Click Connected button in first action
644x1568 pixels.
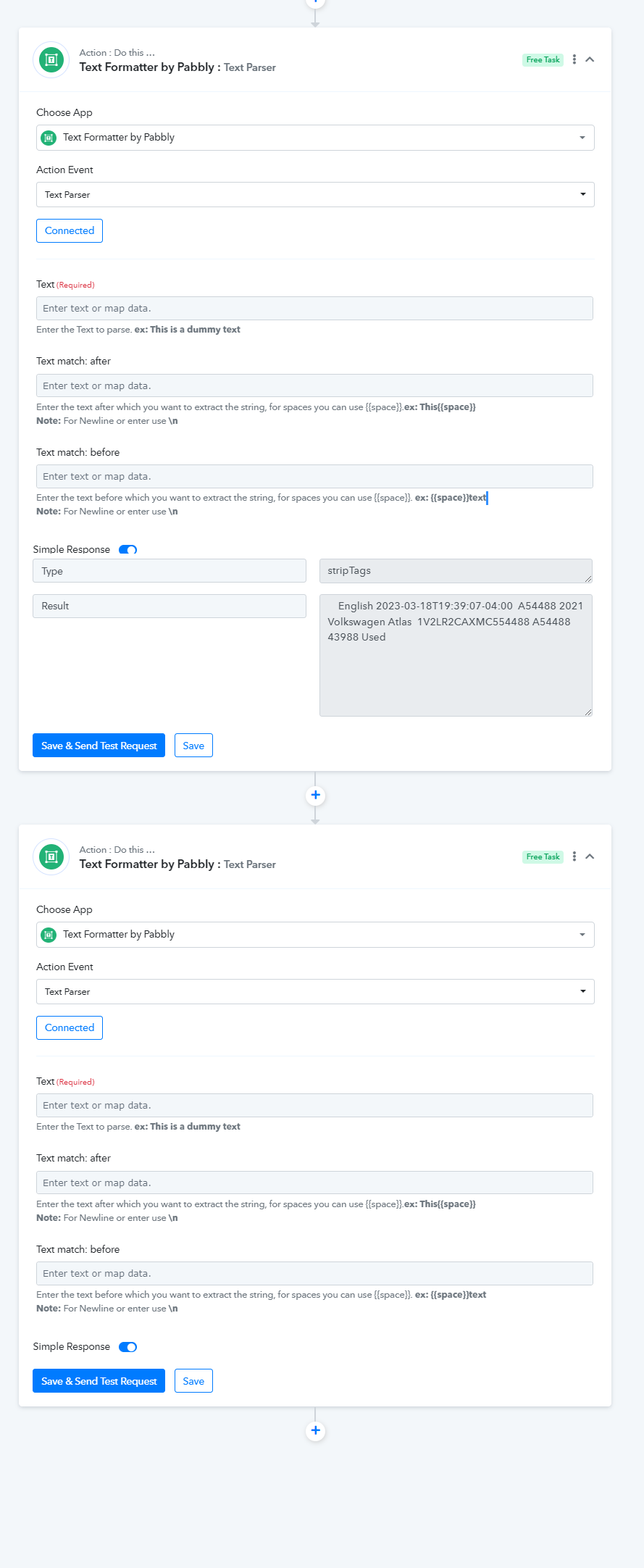point(70,230)
